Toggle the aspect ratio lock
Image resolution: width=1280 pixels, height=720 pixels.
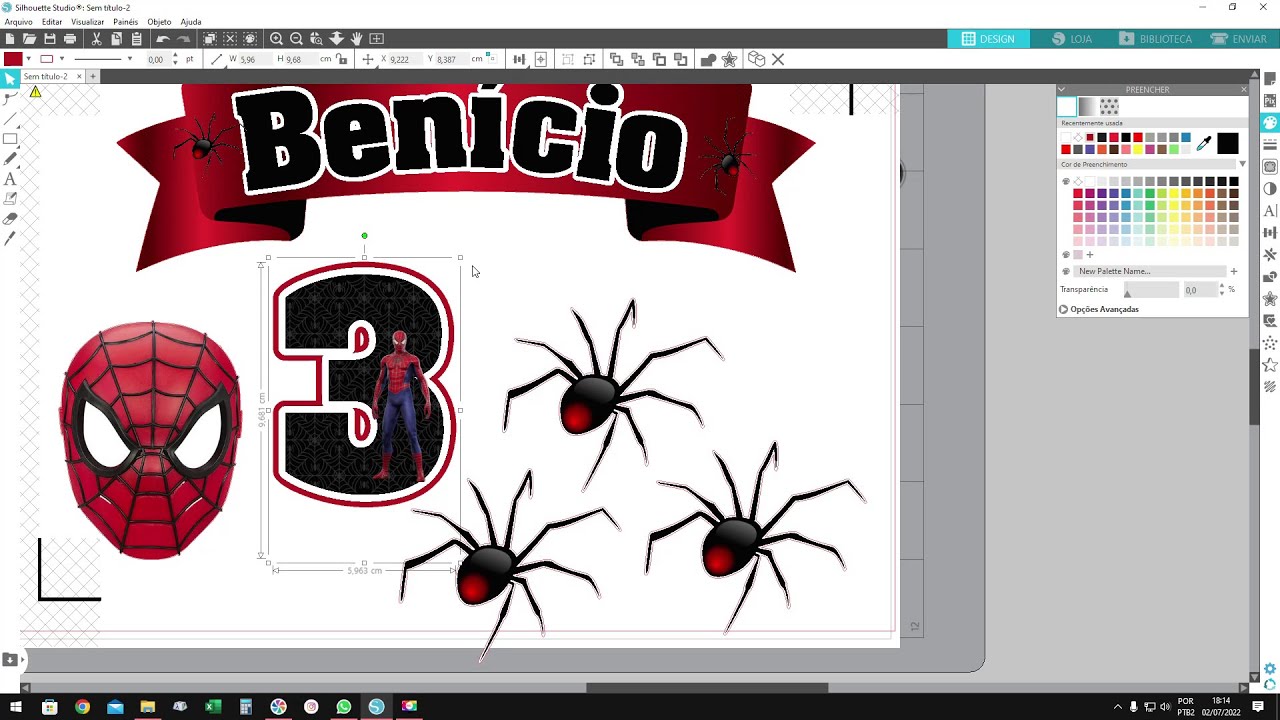[342, 60]
